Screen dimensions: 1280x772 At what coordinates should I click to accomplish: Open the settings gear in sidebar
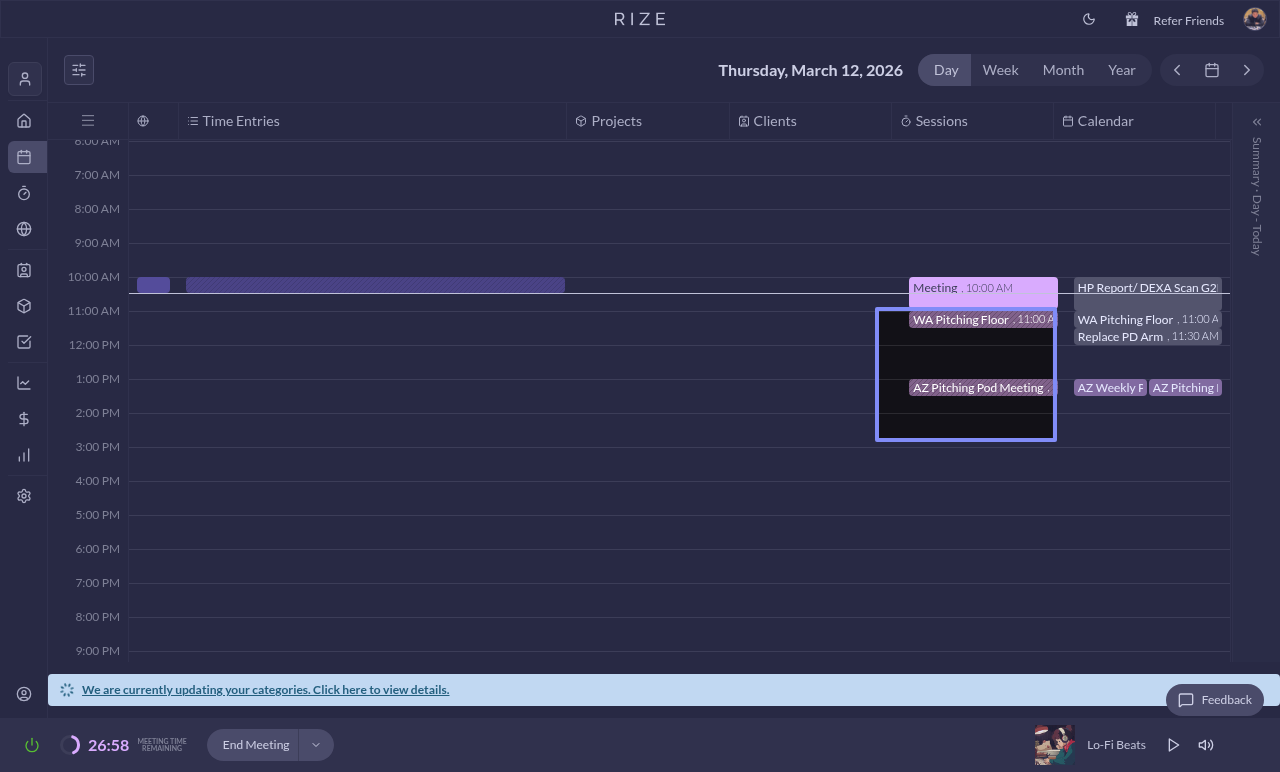point(24,496)
